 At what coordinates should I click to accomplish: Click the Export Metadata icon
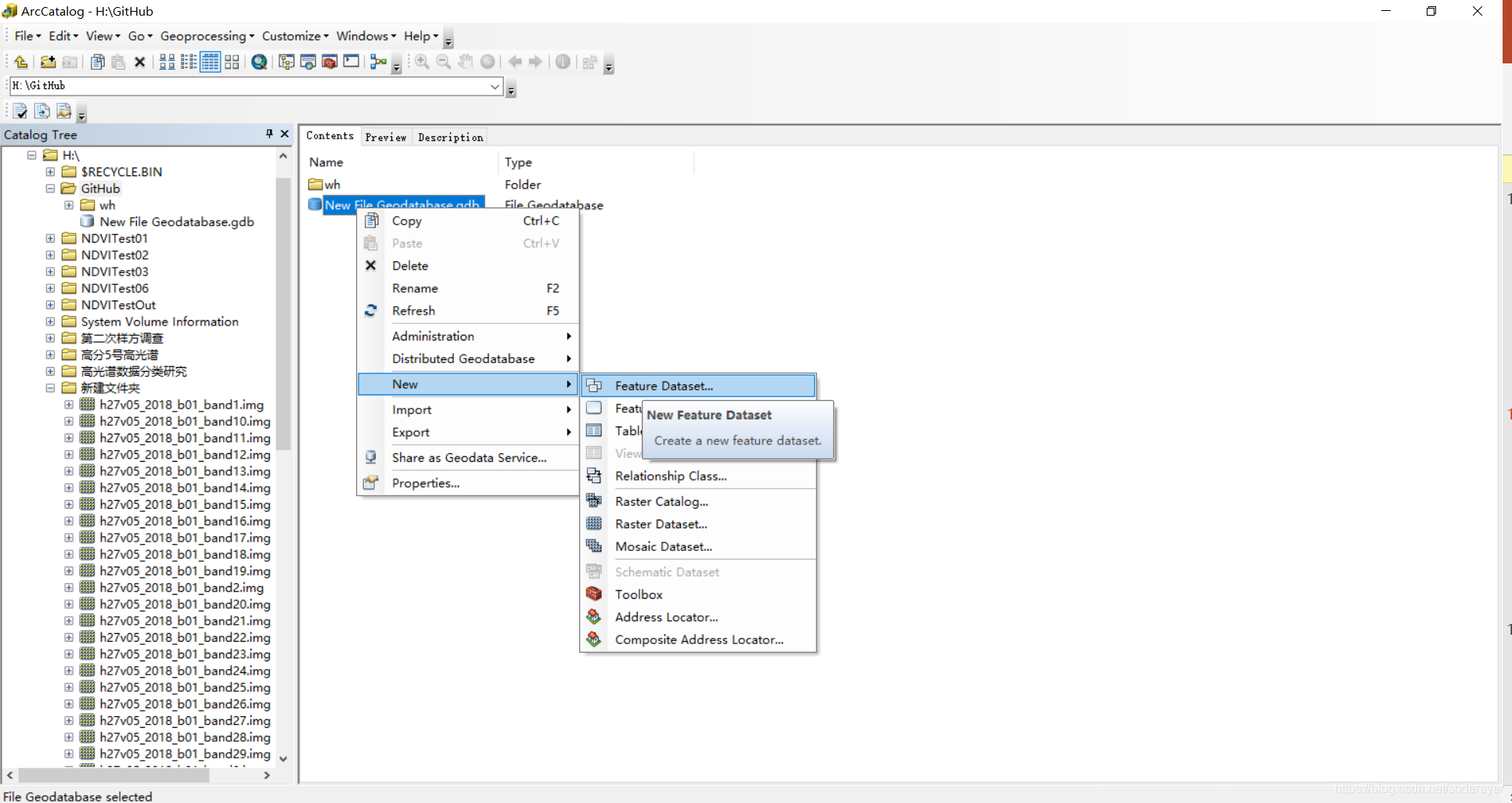(42, 111)
